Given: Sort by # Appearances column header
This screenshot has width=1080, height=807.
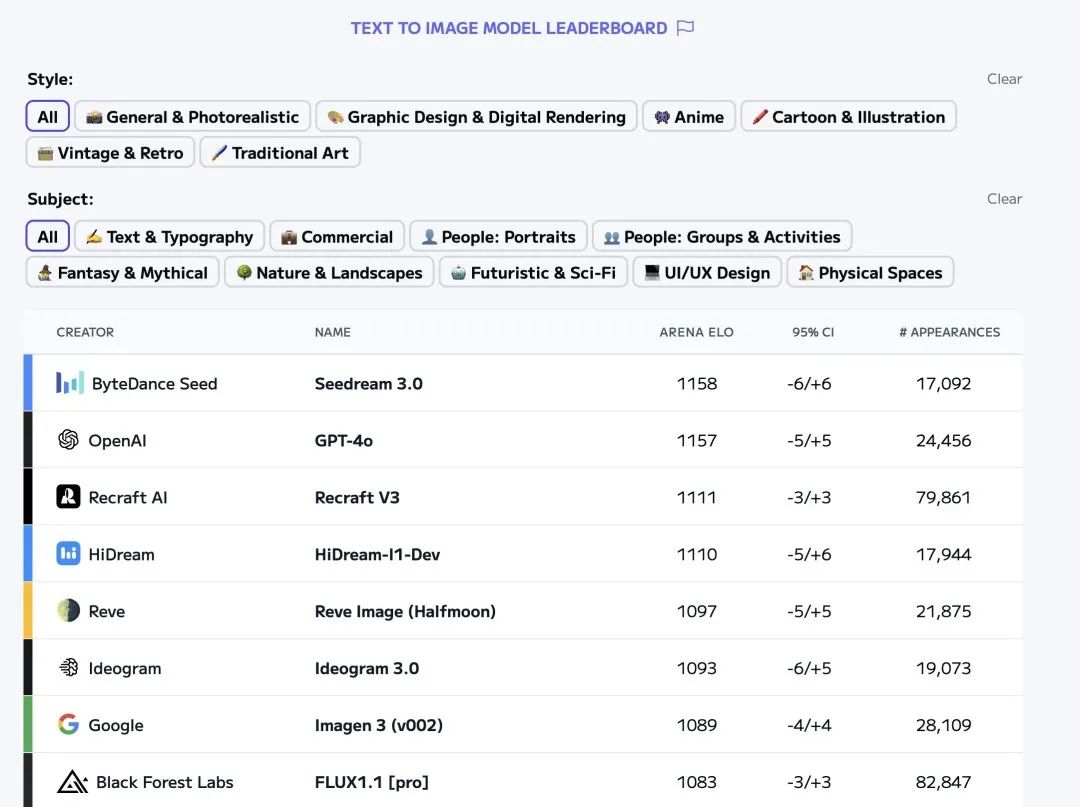Looking at the screenshot, I should (x=948, y=332).
